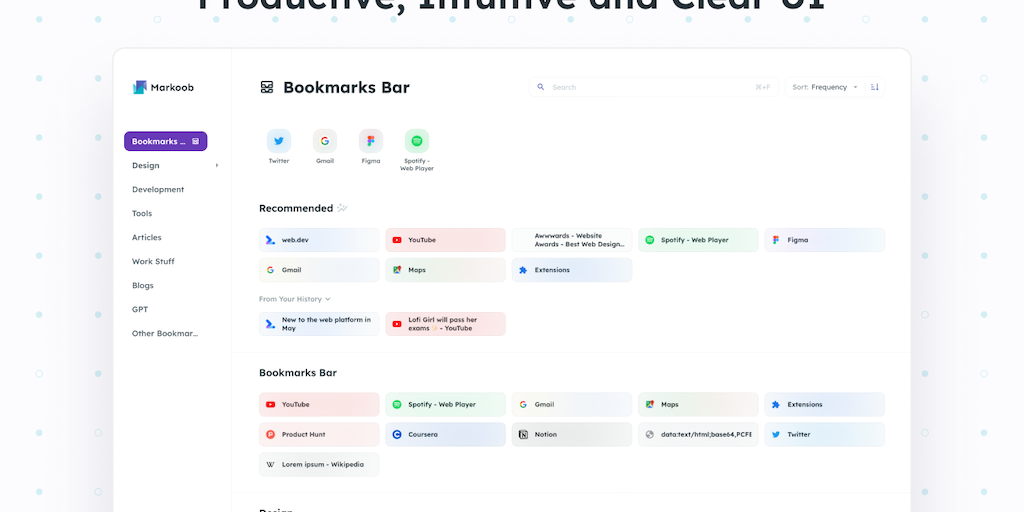Open the Gmail quick-access icon
Viewport: 1024px width, 512px height.
325,141
